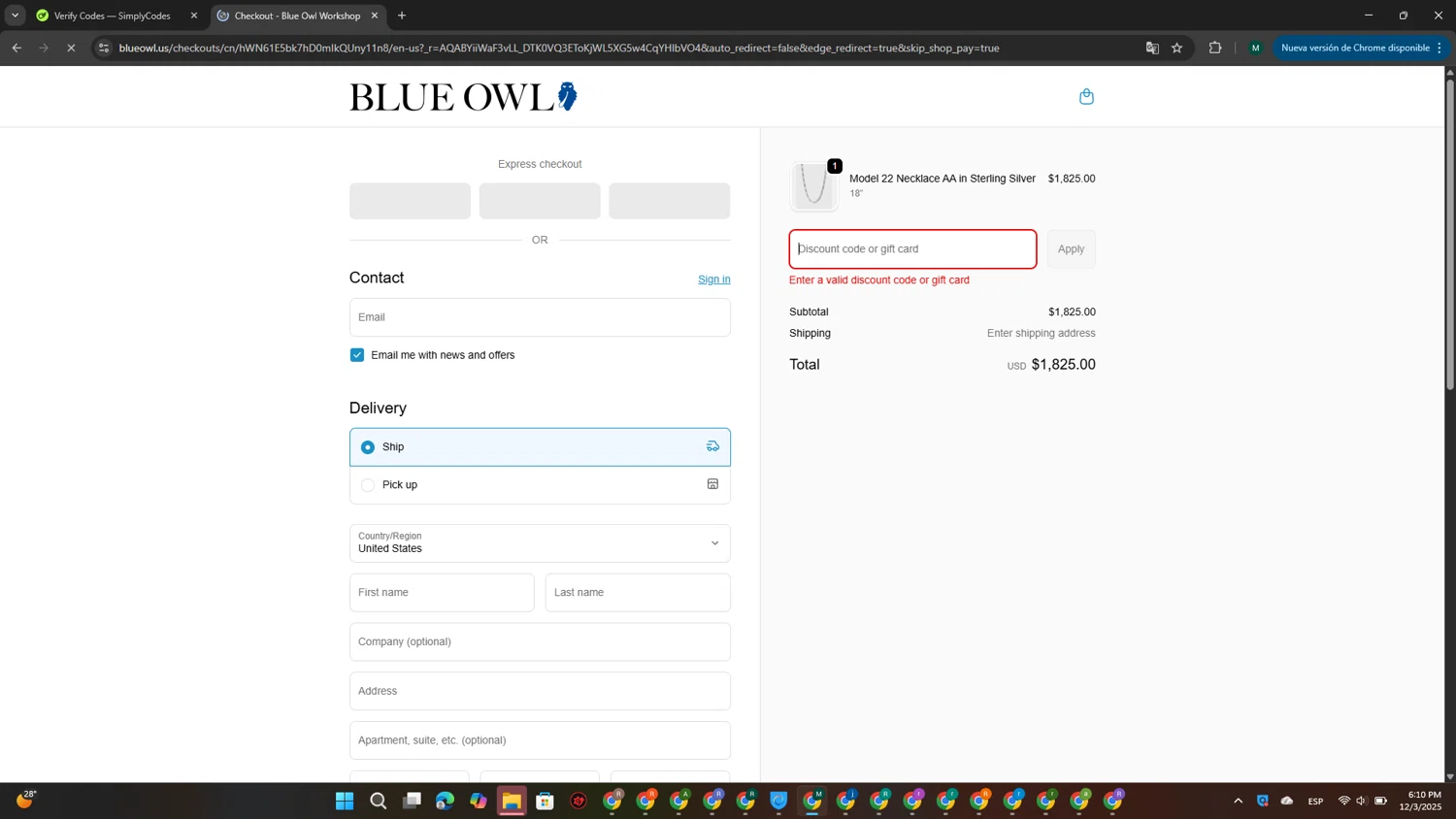Launch Microsoft Edge from the taskbar
Screen dimensions: 1456x819
445,801
